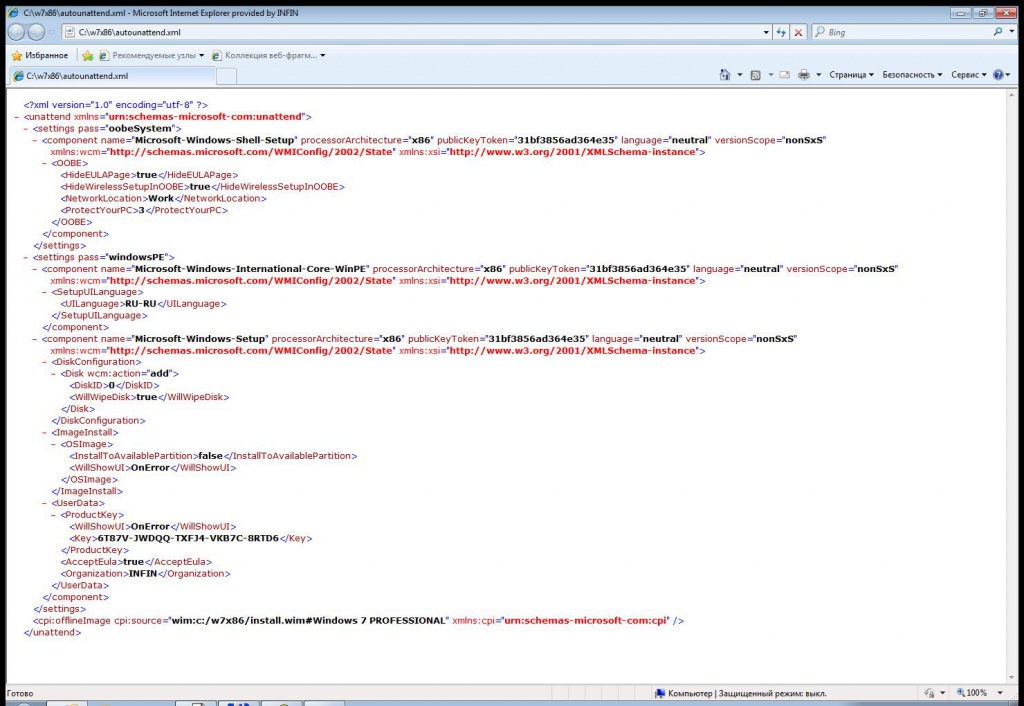Click the Organization INFIN value
This screenshot has width=1024, height=706.
[143, 573]
